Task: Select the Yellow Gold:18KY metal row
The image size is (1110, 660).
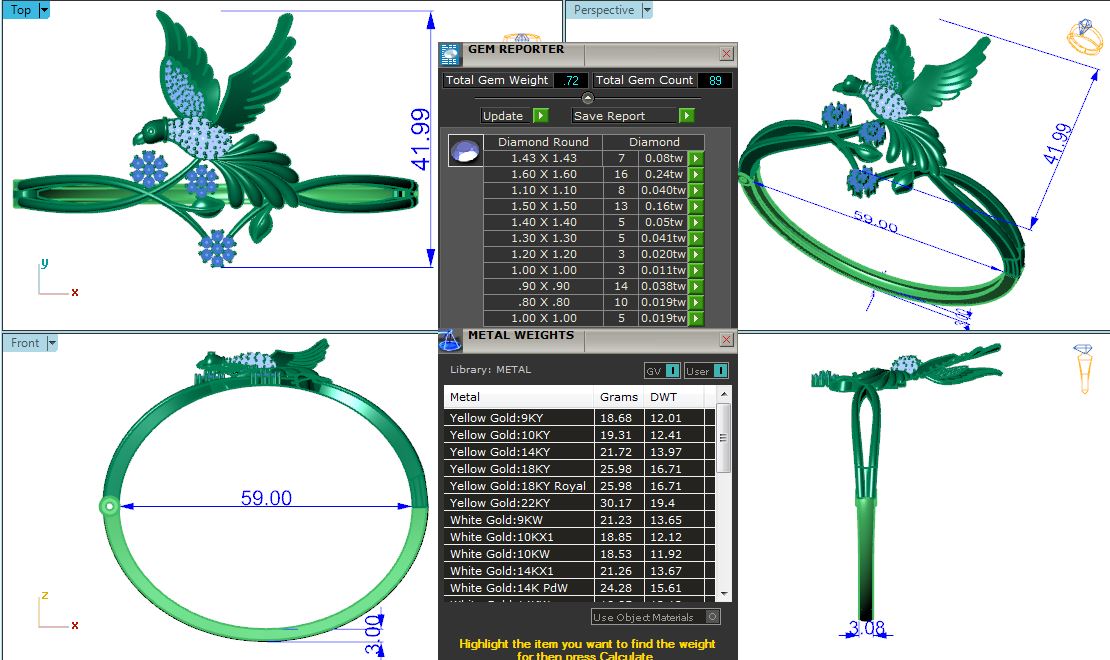Action: pos(519,469)
